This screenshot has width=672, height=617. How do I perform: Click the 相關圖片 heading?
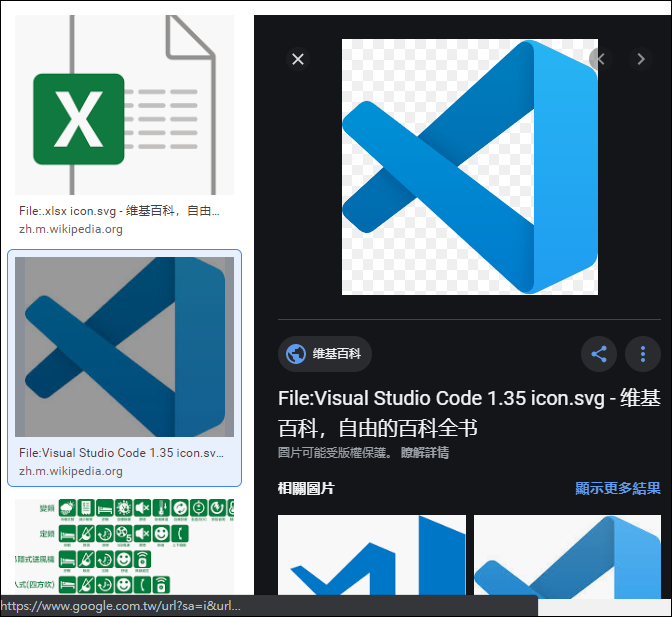point(306,488)
